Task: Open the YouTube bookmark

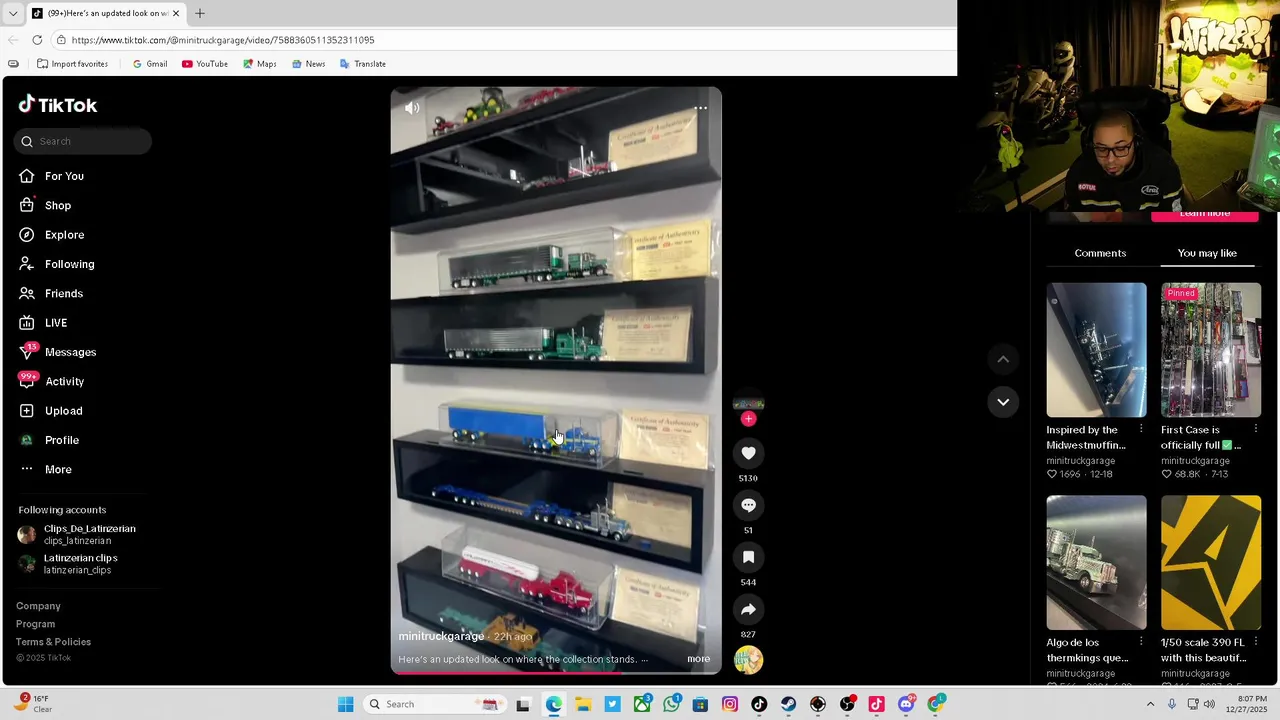Action: point(205,64)
